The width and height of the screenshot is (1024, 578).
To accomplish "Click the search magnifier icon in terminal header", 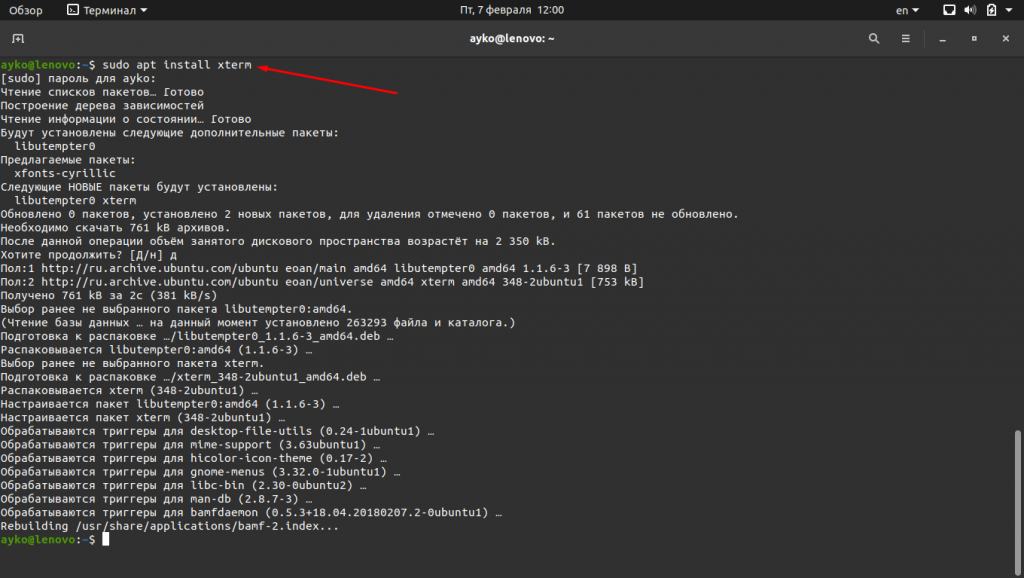I will 874,39.
